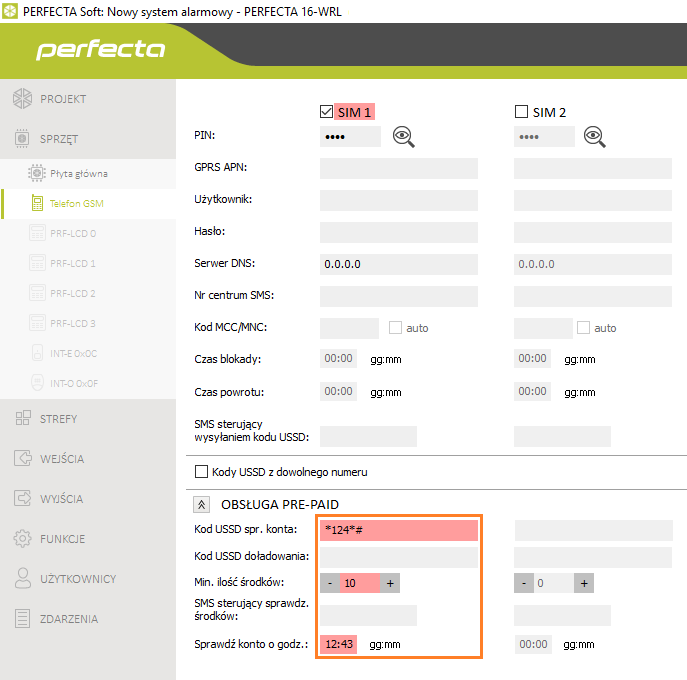Click SIM 1 Sprawdź konto o godz. field
The width and height of the screenshot is (687, 680).
point(338,644)
